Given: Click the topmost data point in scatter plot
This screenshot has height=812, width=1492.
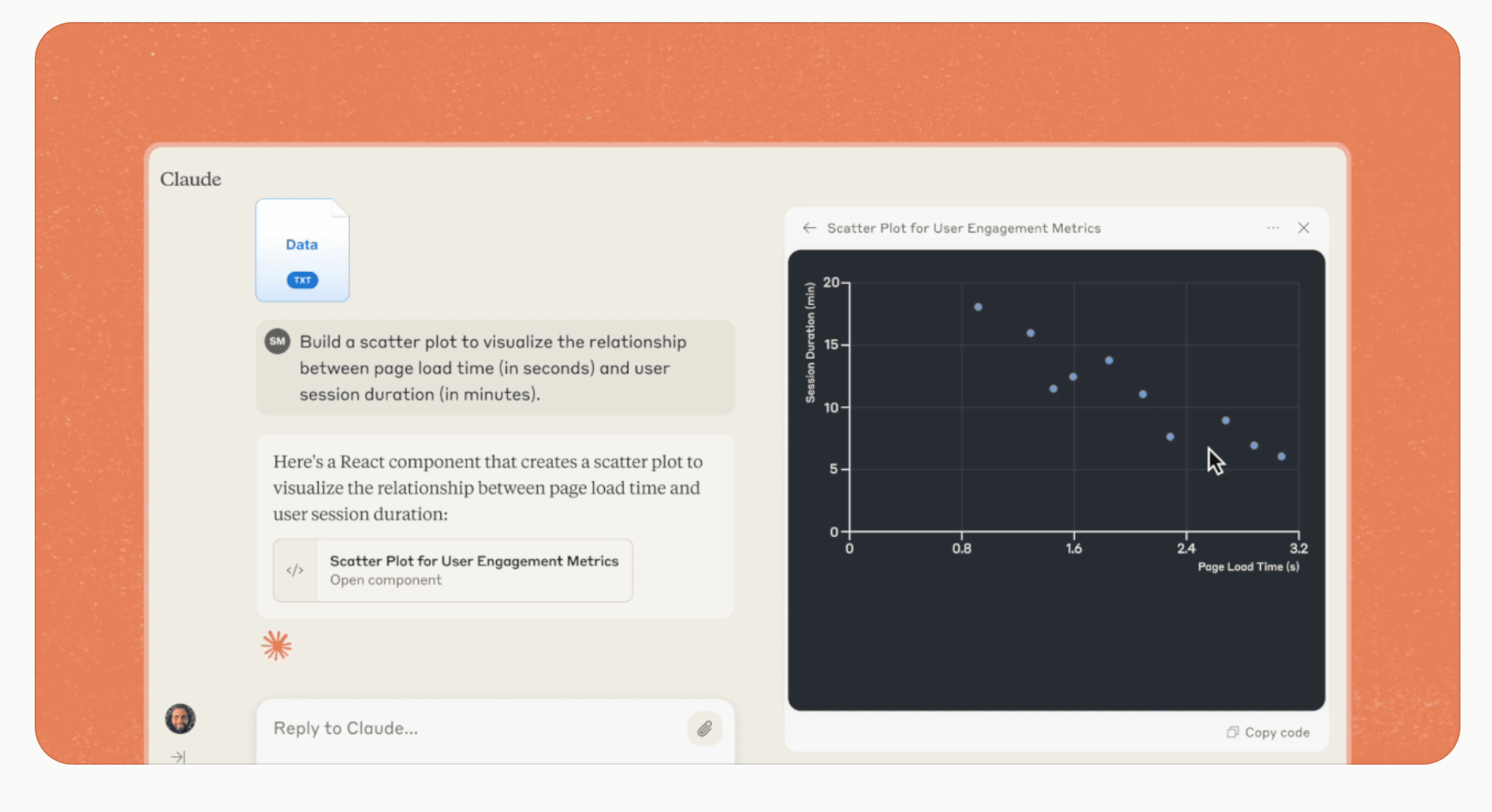Looking at the screenshot, I should pyautogui.click(x=978, y=307).
